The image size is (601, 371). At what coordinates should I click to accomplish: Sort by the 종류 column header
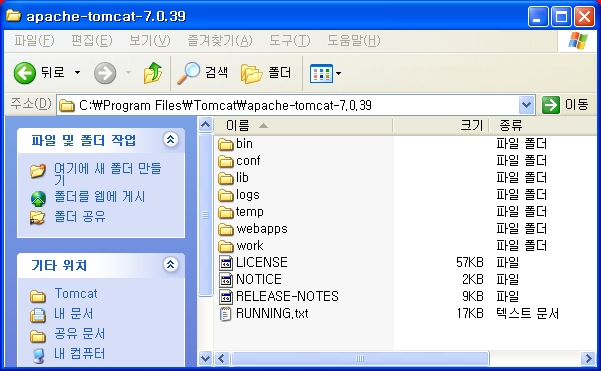click(544, 126)
